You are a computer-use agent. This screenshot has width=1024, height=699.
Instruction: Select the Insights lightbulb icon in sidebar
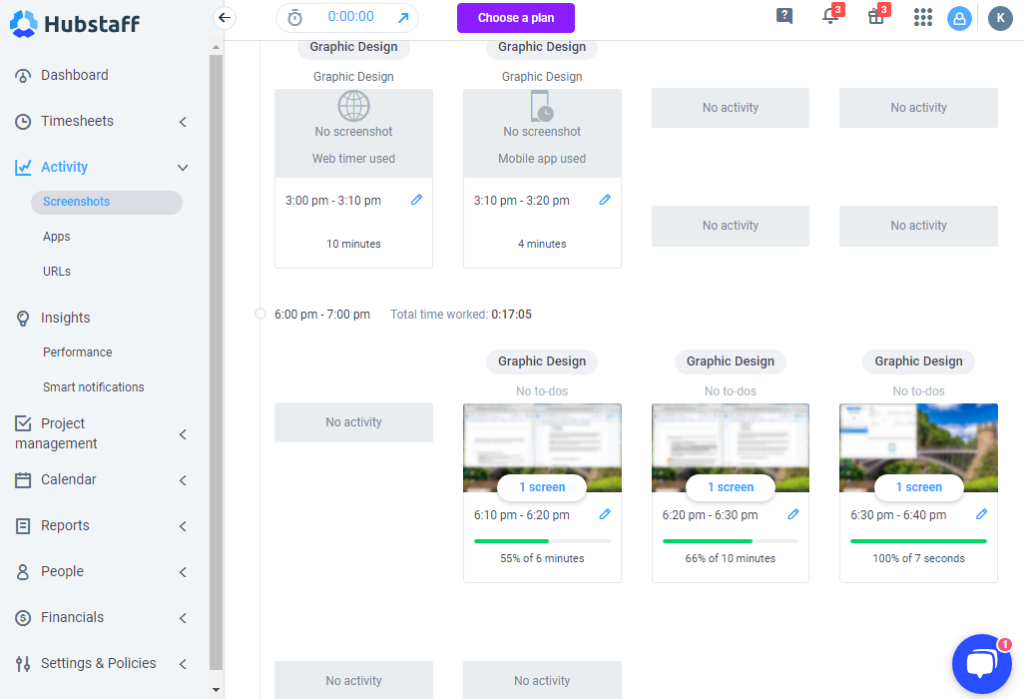22,317
